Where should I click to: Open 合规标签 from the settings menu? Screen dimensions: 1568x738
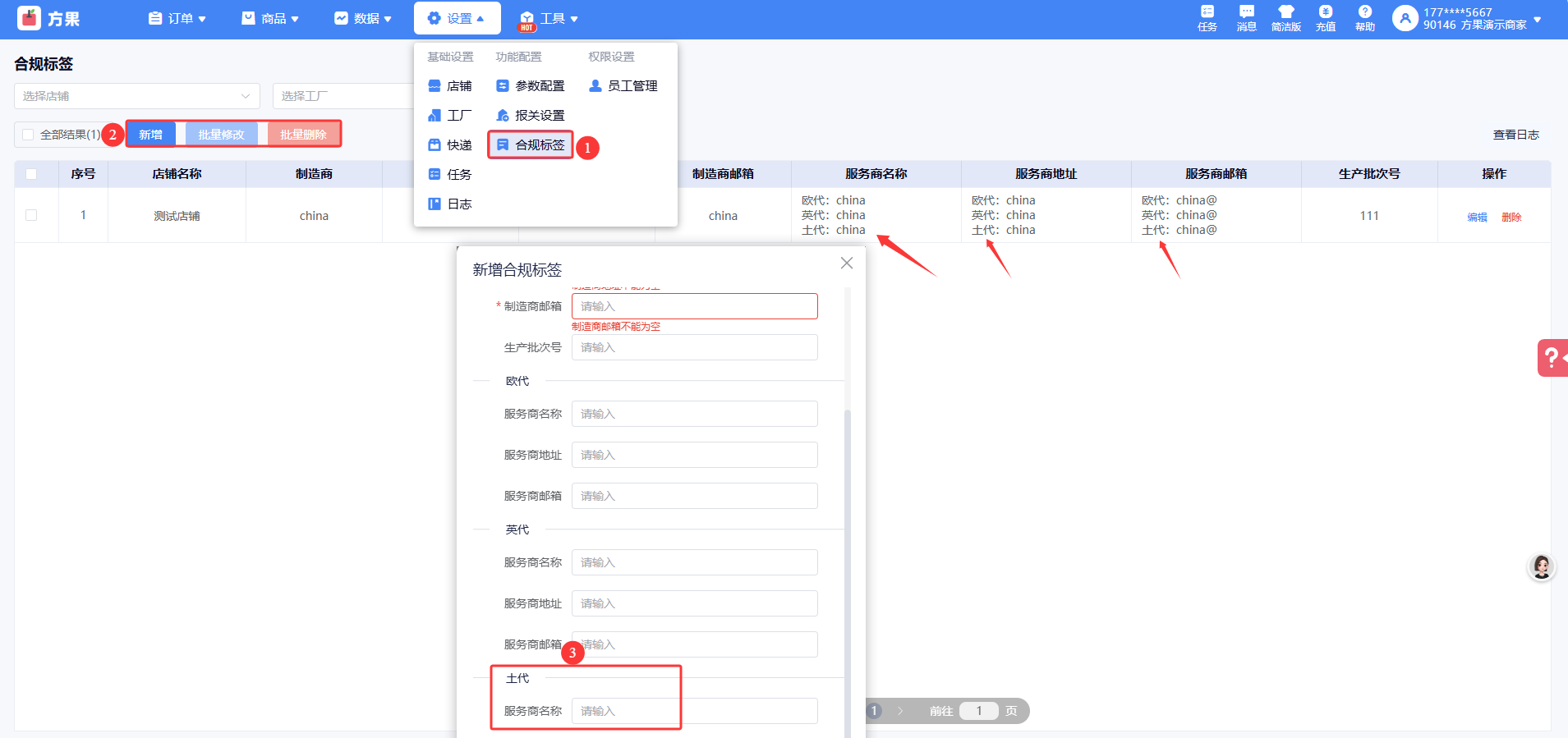click(531, 145)
